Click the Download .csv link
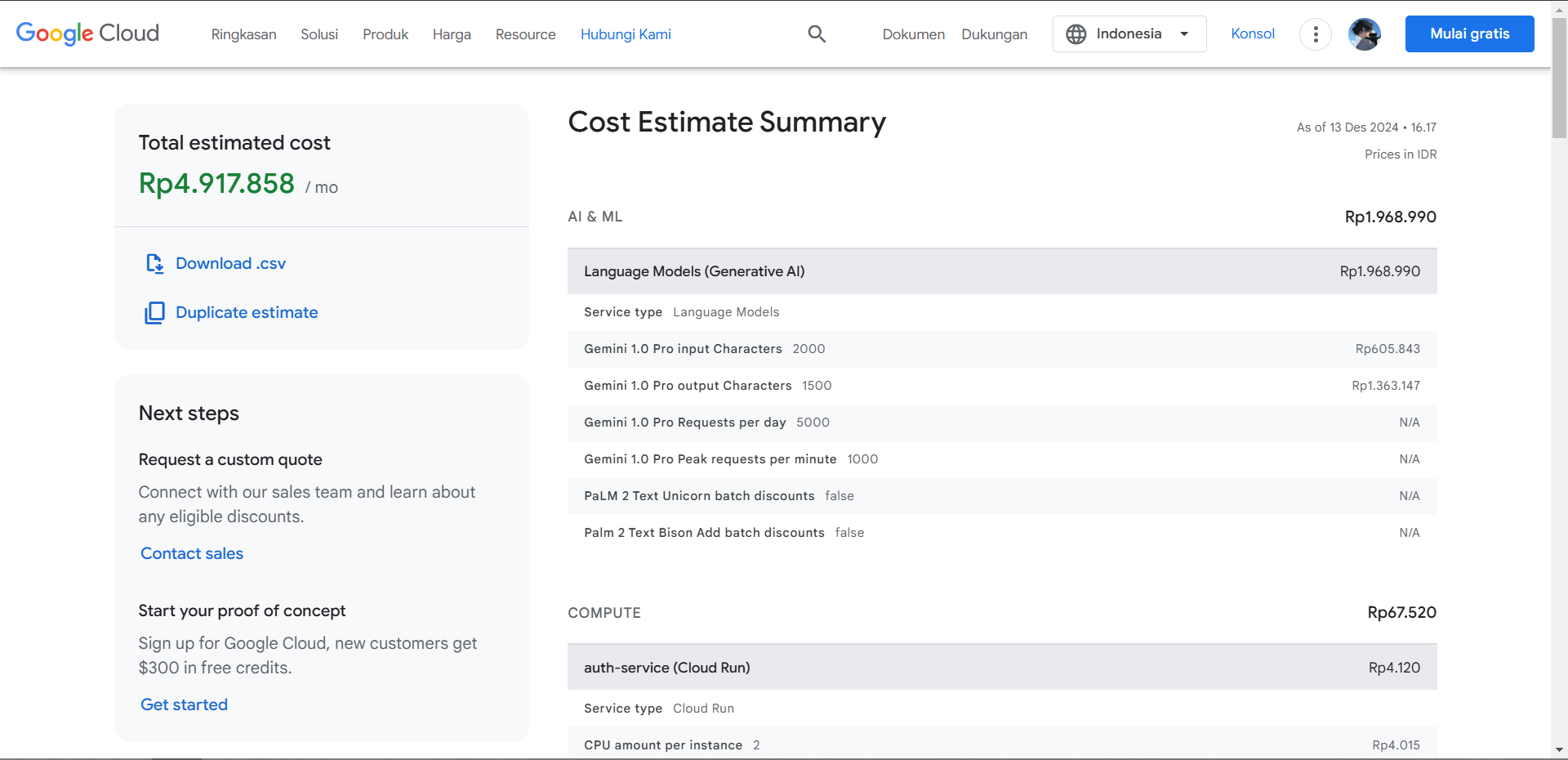Viewport: 1568px width, 760px height. point(230,263)
